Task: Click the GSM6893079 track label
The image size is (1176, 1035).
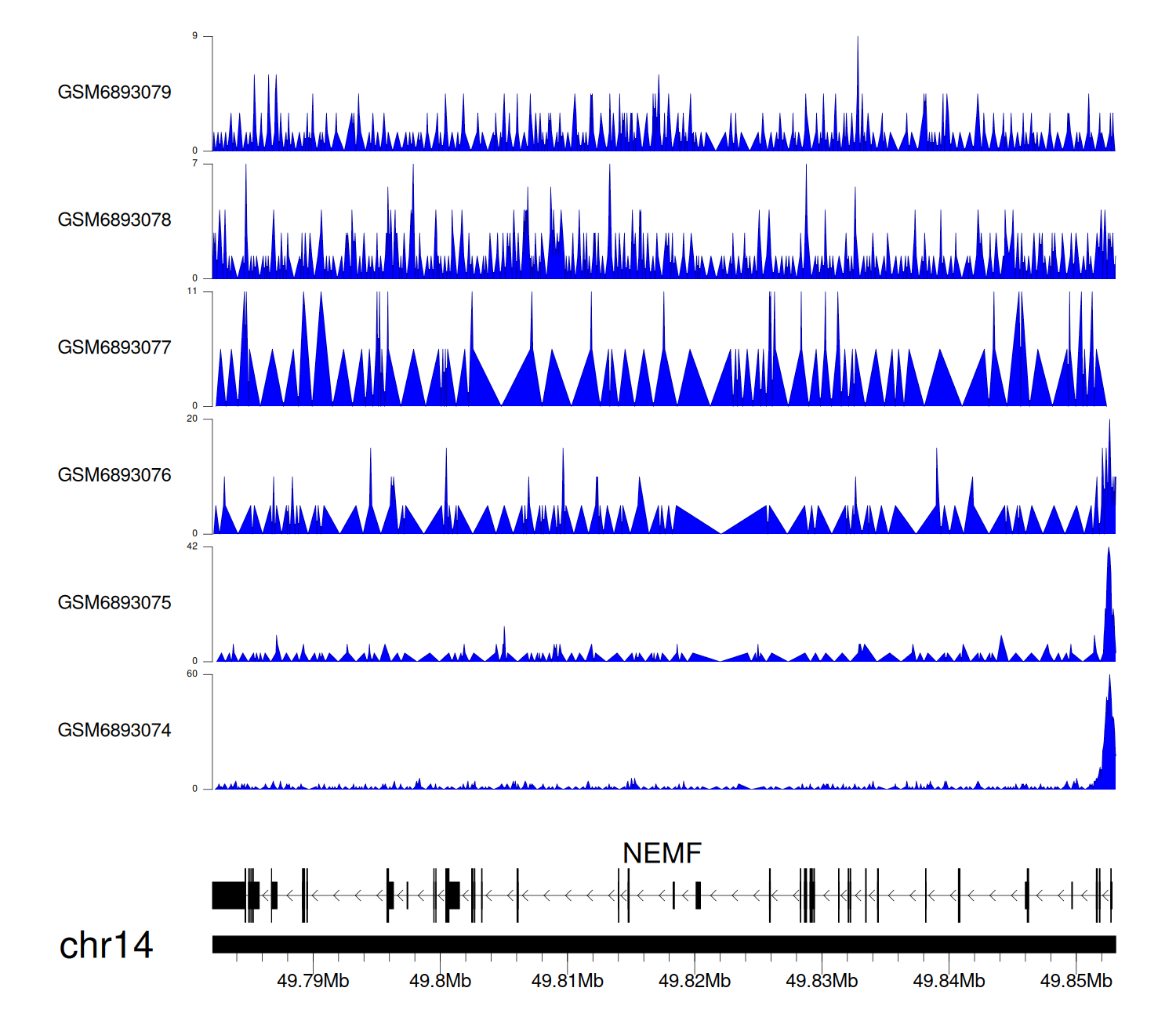Action: pyautogui.click(x=114, y=93)
